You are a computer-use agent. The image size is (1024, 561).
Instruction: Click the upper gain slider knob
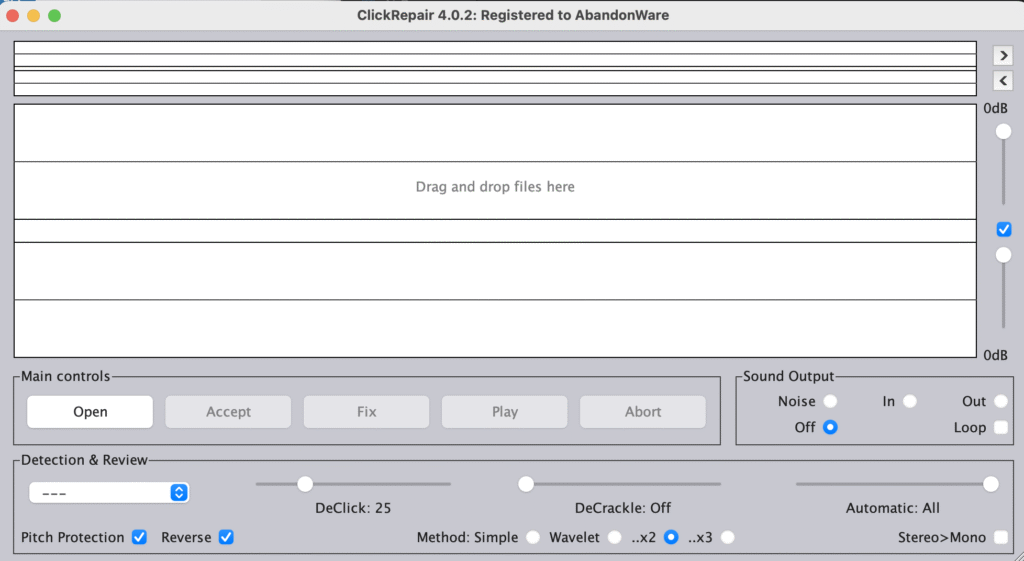(1003, 131)
